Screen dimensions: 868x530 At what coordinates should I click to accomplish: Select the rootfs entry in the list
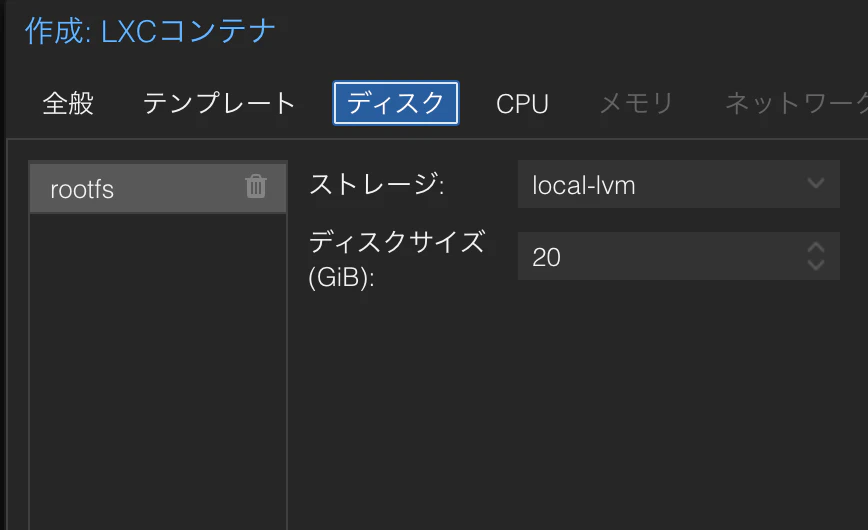pos(158,188)
